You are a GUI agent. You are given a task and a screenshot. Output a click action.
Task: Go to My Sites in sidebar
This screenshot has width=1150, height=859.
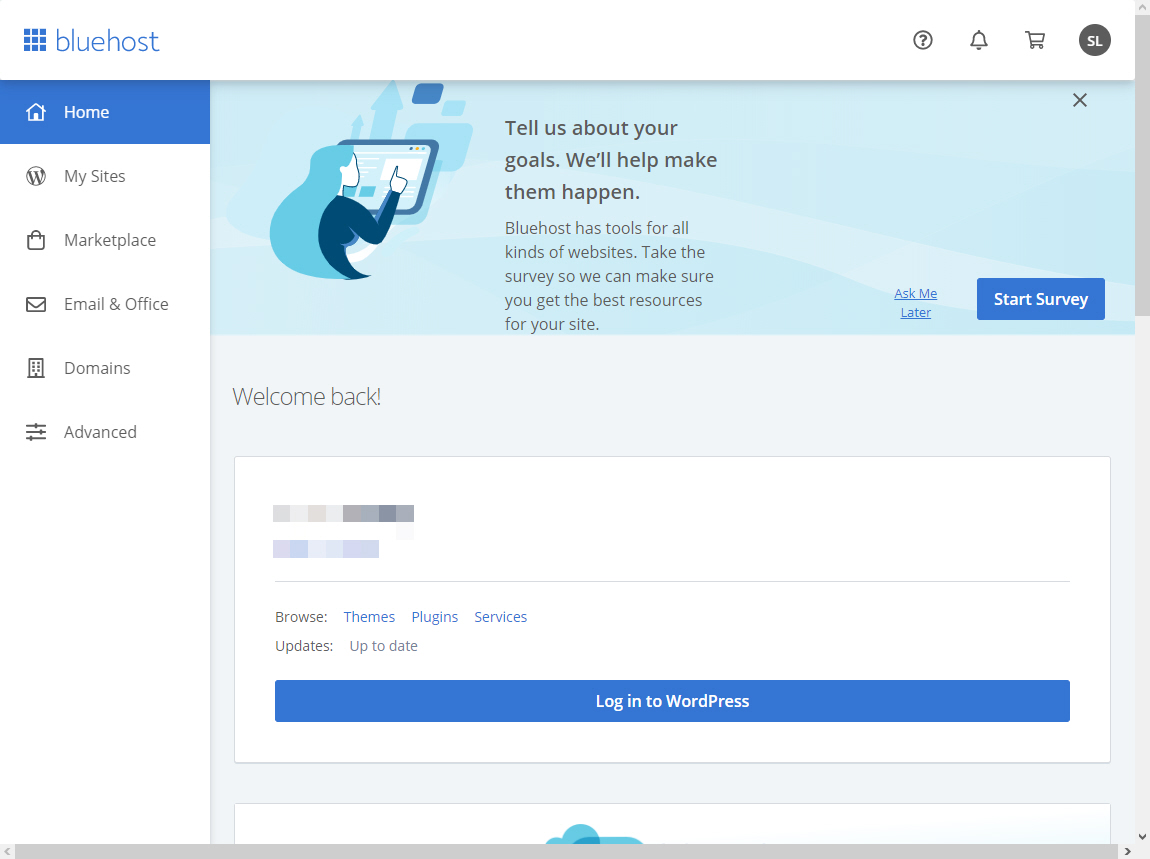105,176
